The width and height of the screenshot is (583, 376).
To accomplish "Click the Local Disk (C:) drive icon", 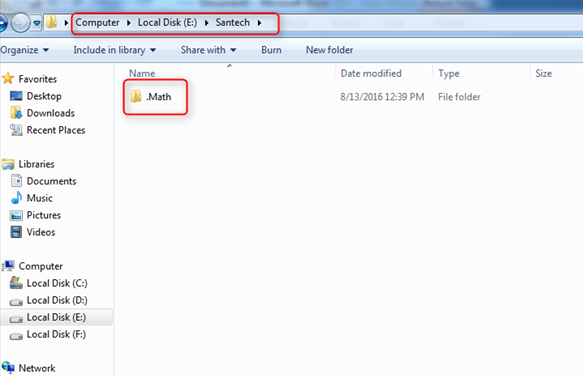I will [16, 283].
